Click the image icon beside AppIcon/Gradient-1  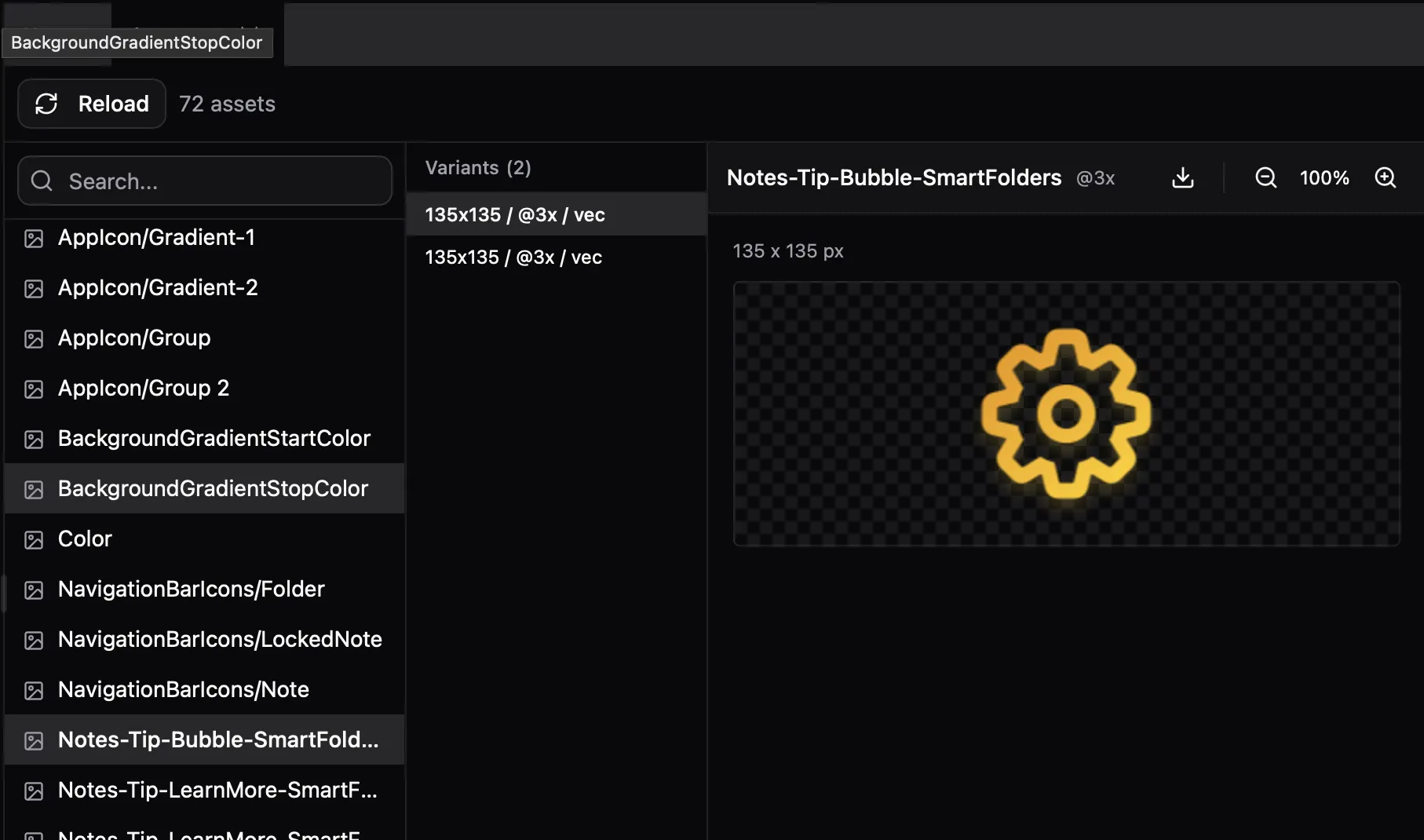tap(34, 239)
